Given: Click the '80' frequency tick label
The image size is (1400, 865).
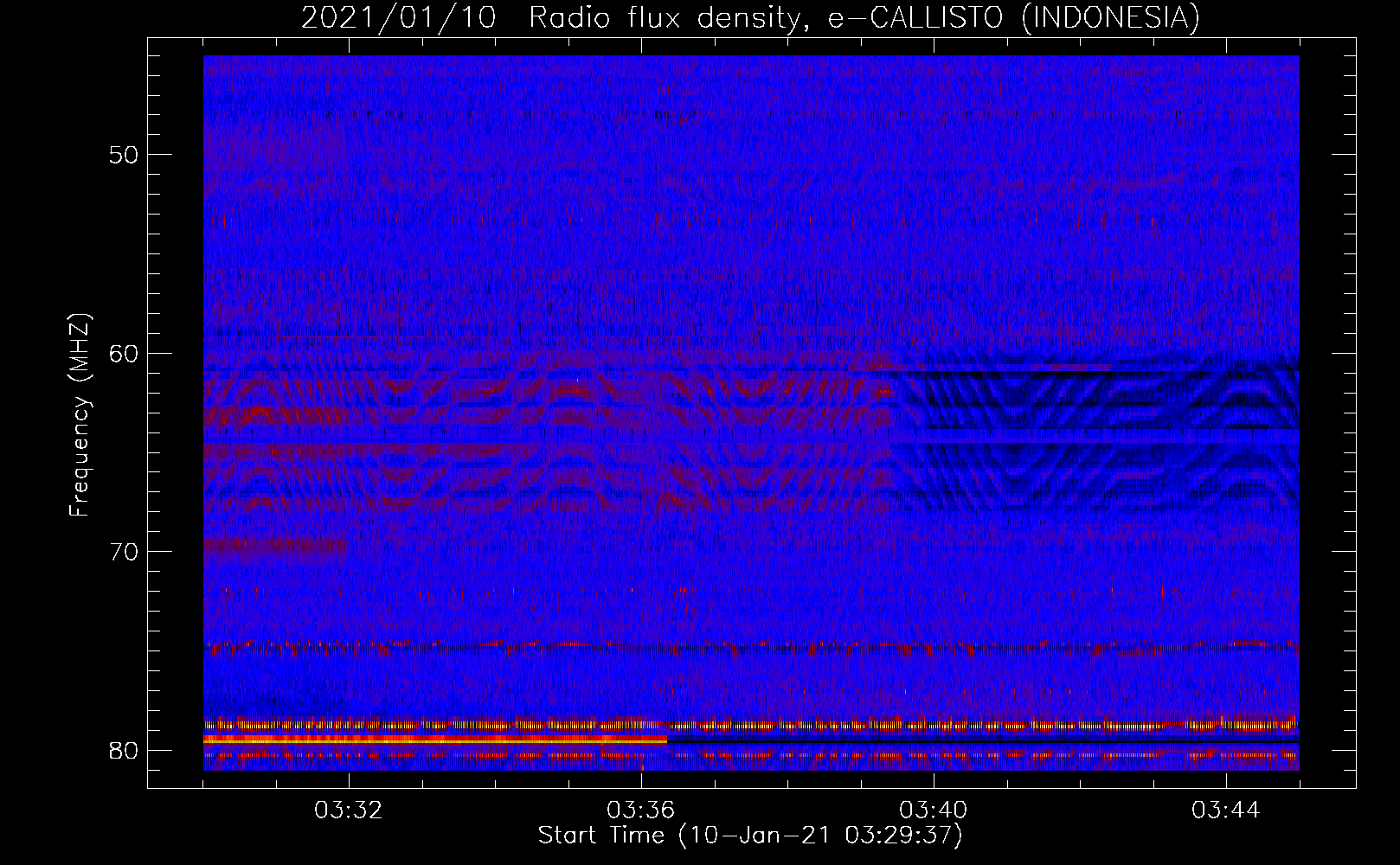Looking at the screenshot, I should pos(125,750).
